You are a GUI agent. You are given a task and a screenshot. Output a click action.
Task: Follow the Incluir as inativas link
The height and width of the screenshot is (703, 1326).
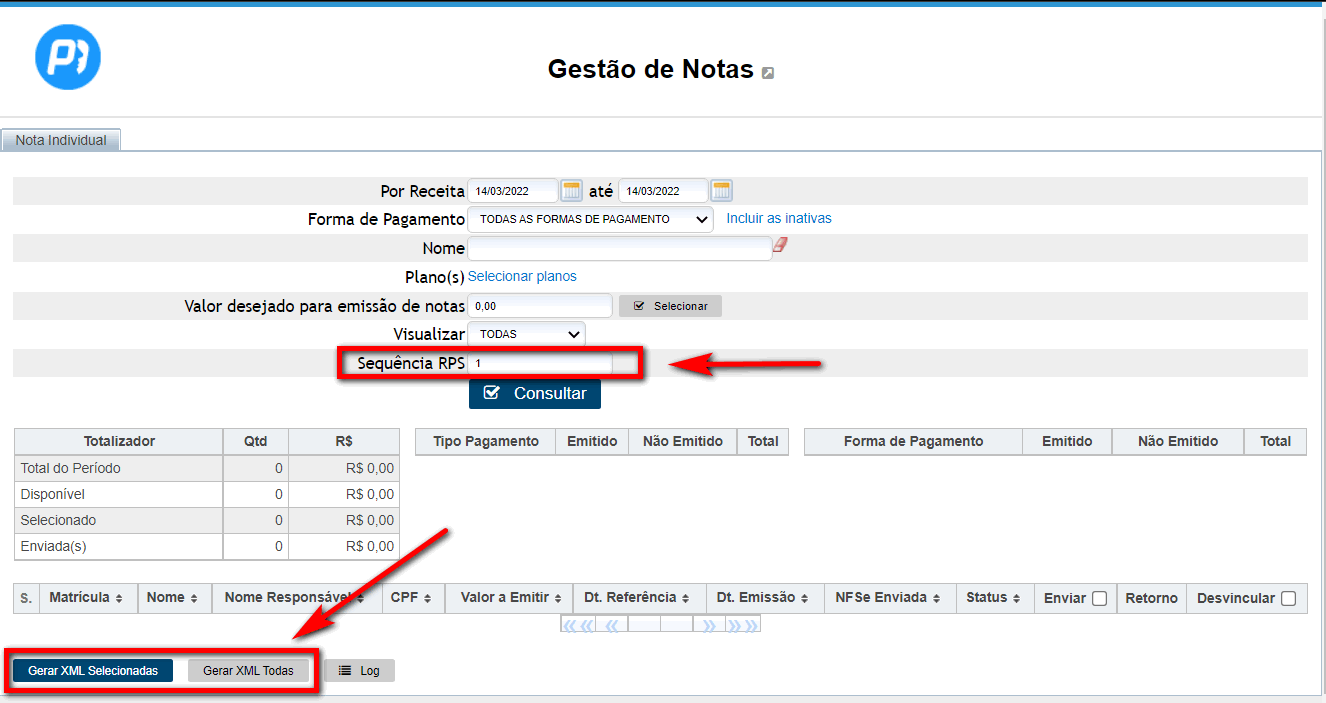(778, 218)
